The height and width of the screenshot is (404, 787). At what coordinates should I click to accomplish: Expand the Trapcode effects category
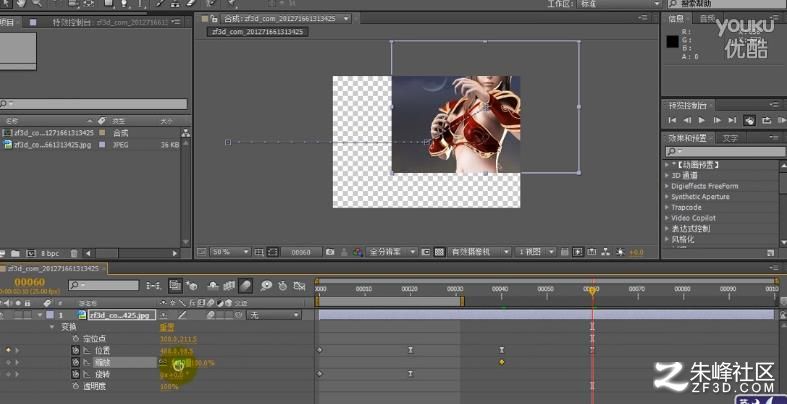click(667, 207)
